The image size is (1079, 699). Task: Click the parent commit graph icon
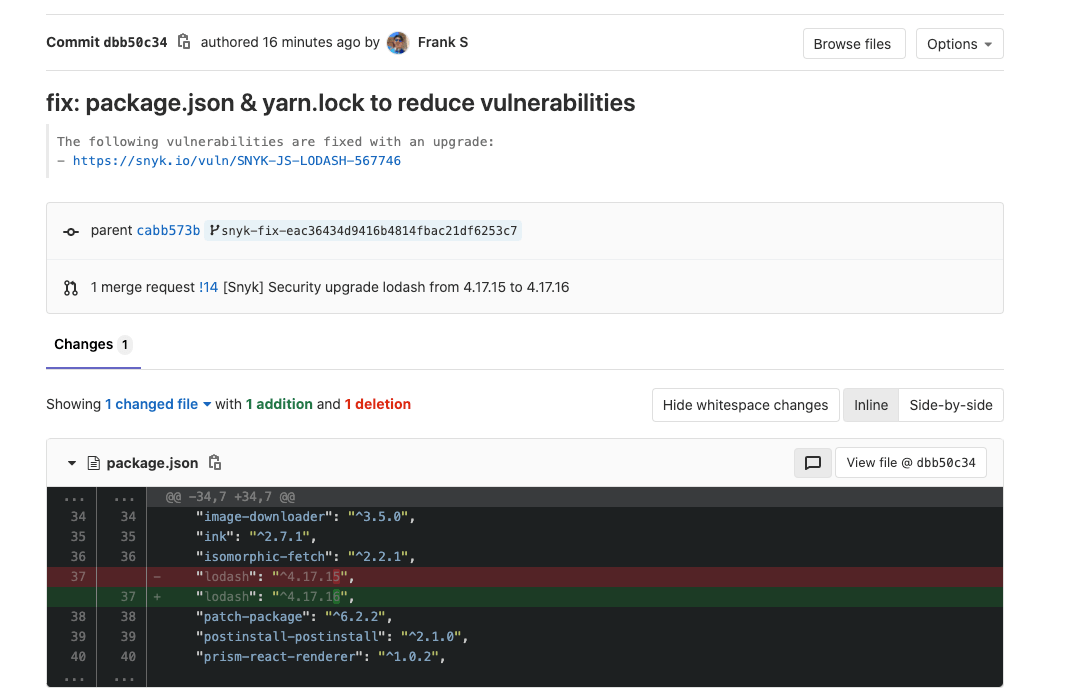point(71,231)
